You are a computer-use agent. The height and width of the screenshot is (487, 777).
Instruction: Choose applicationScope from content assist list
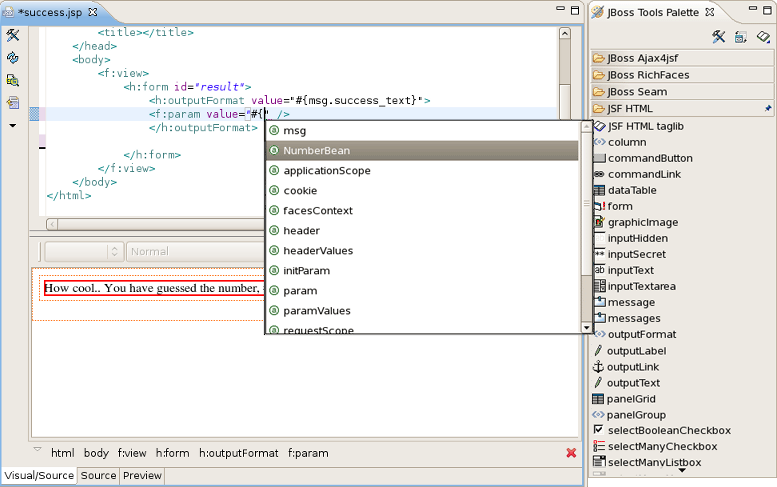(x=422, y=170)
